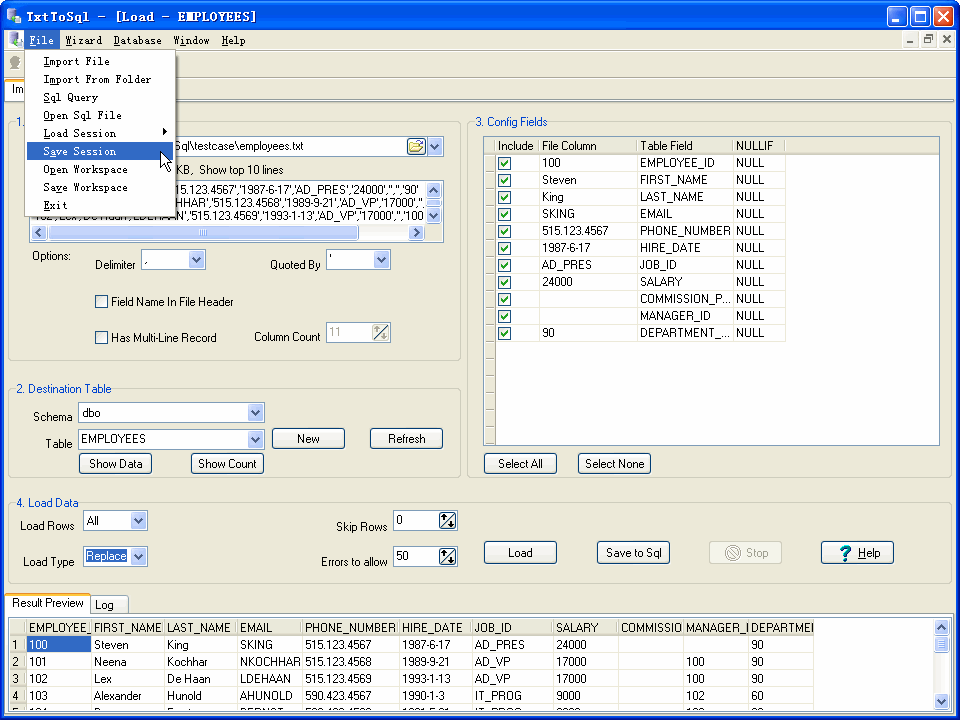
Task: Click the New table button
Action: [309, 439]
